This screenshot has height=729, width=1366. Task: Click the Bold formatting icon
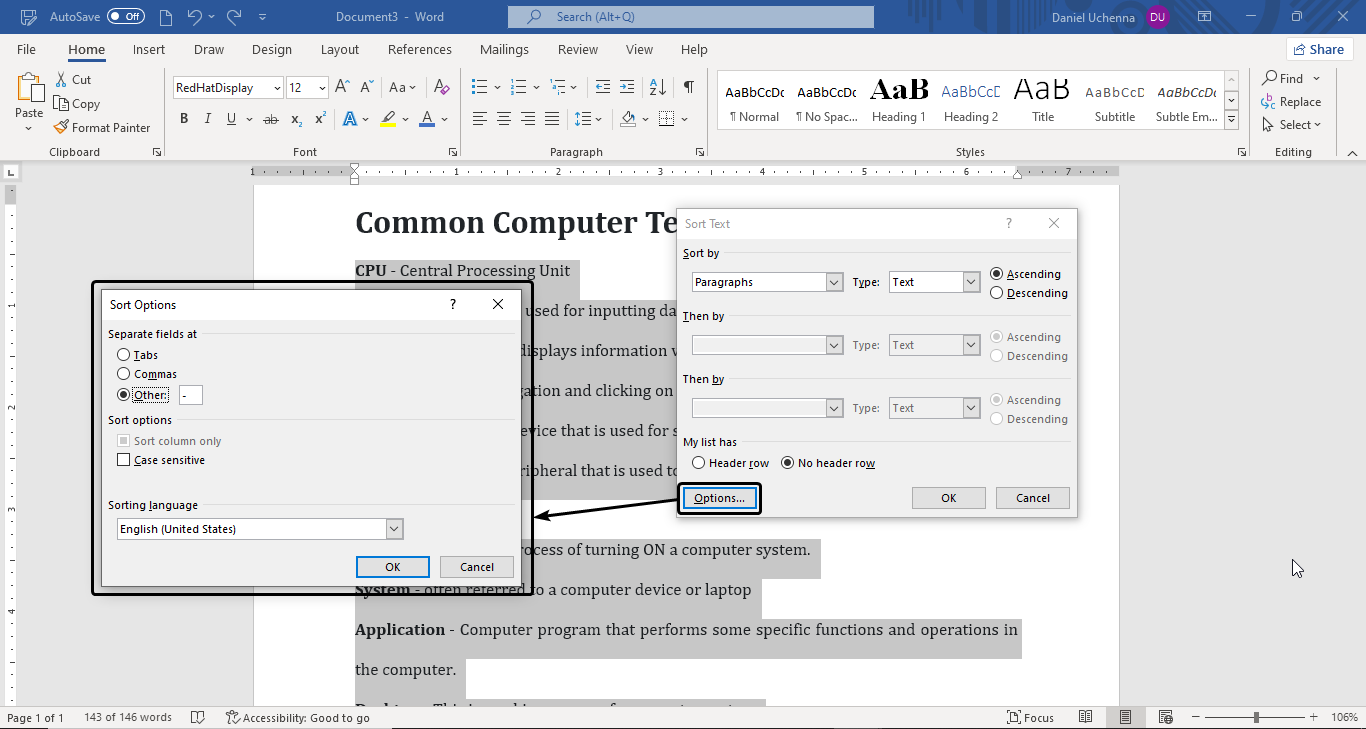tap(184, 119)
